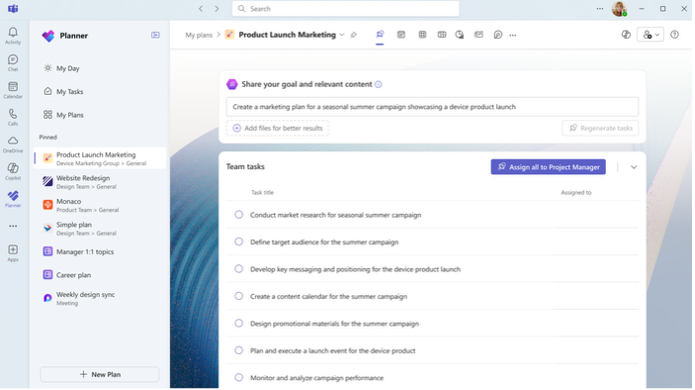Open Copilot from the left rail
The width and height of the screenshot is (695, 390).
click(x=13, y=171)
